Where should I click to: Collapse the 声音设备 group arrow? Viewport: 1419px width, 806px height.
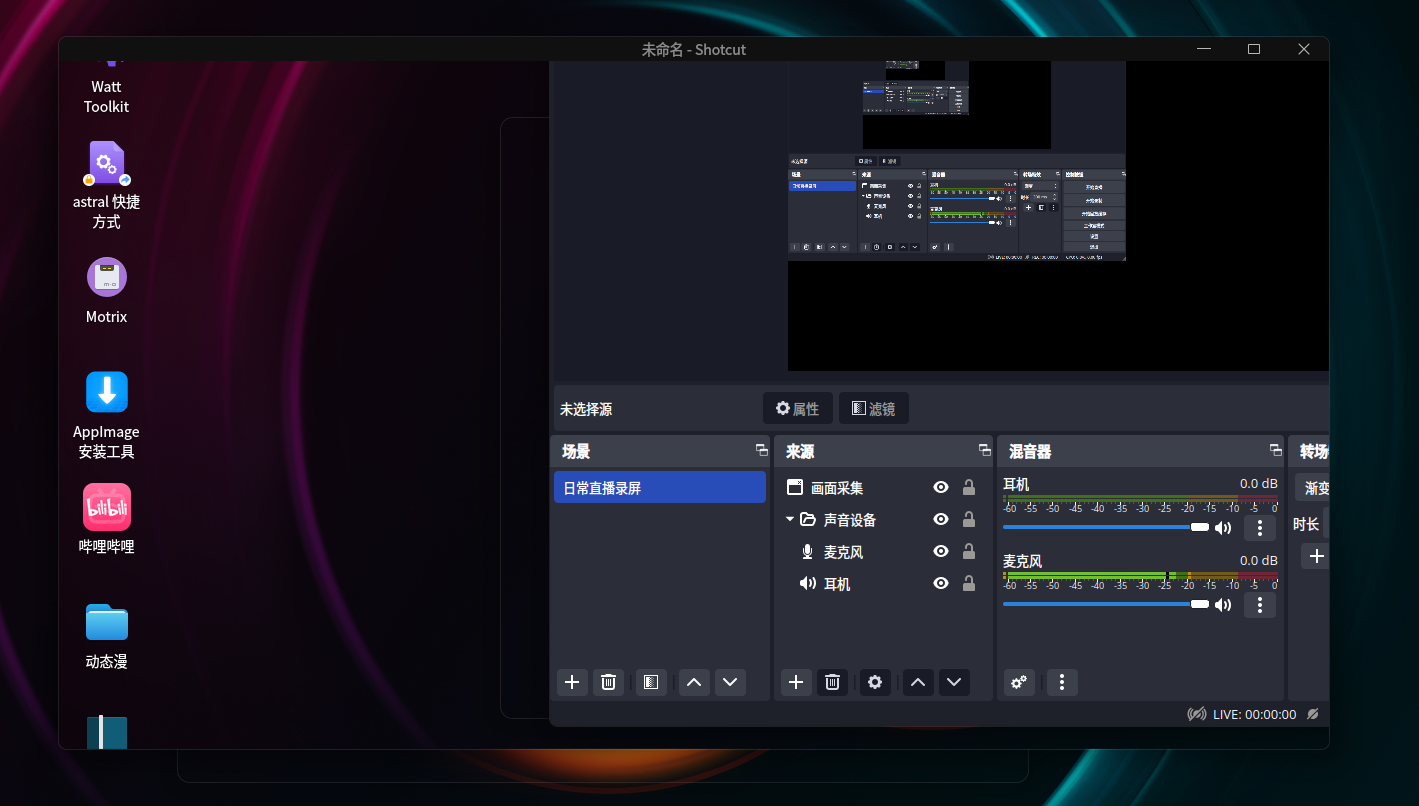(x=790, y=519)
